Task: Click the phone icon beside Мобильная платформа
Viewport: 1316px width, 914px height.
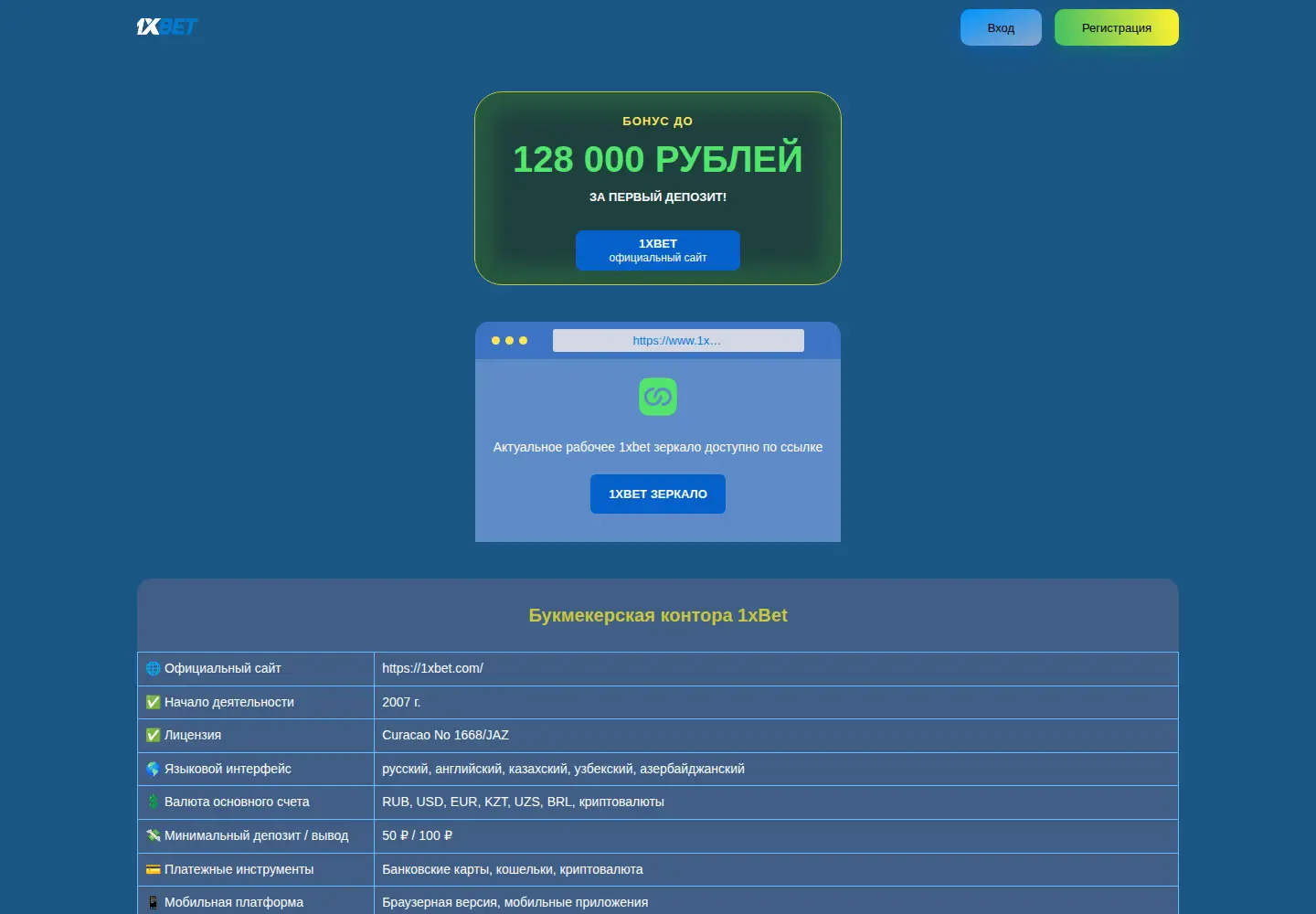Action: 154,902
